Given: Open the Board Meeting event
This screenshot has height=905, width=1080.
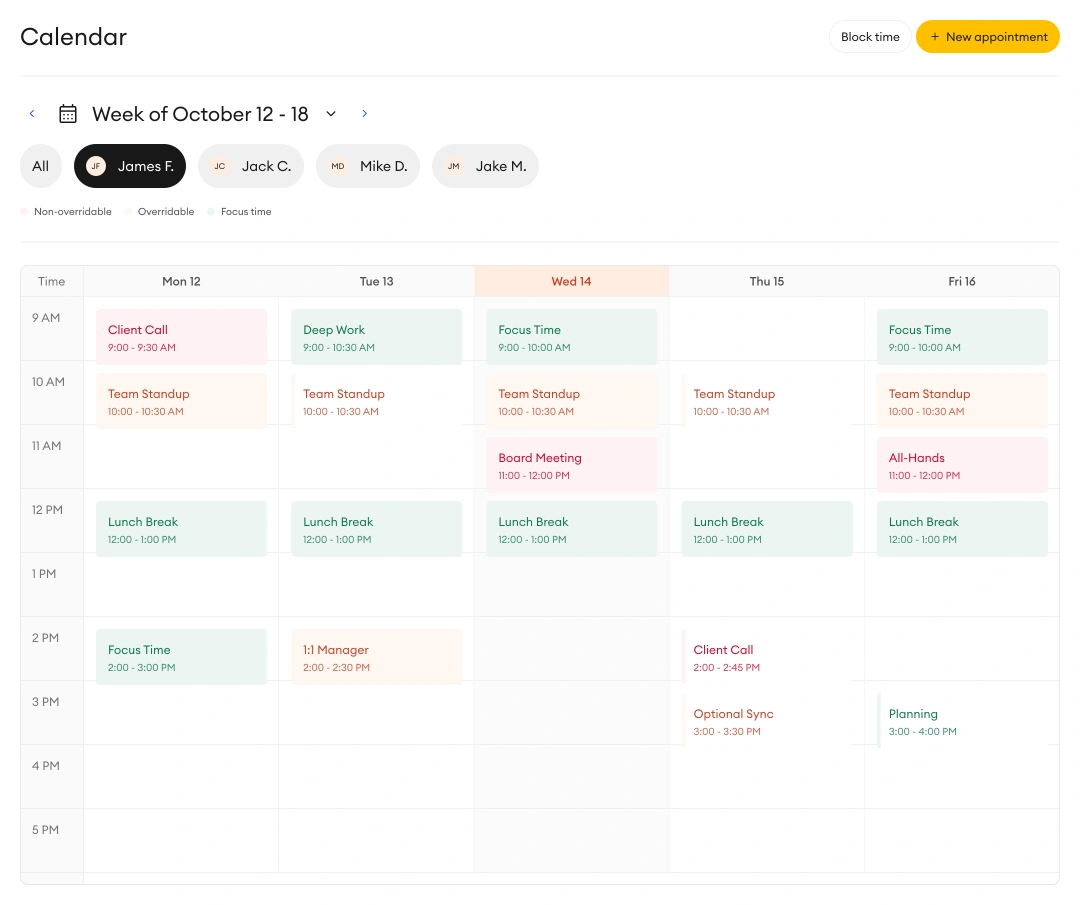Looking at the screenshot, I should coord(572,465).
